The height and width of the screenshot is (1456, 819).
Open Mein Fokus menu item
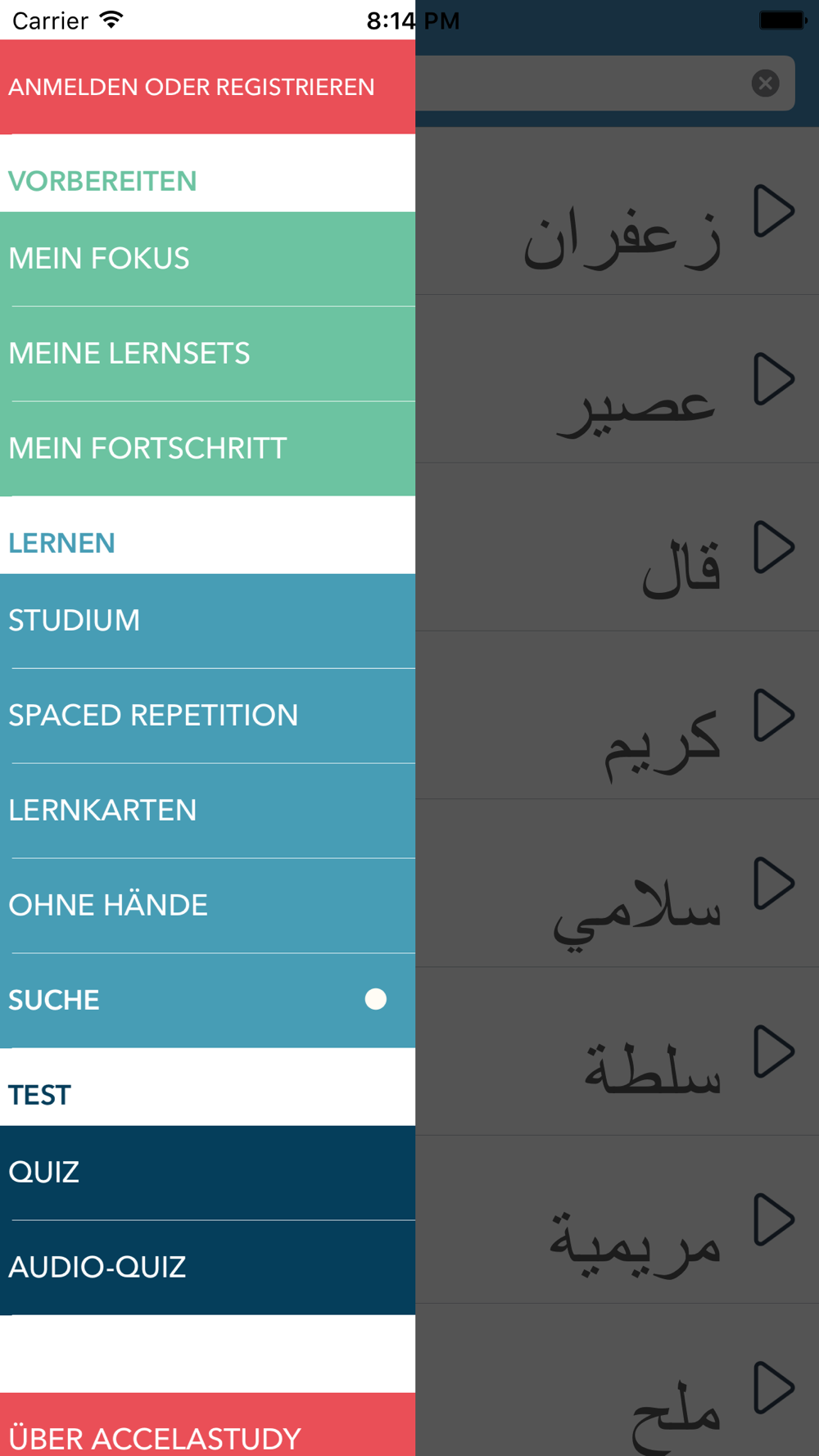[207, 259]
